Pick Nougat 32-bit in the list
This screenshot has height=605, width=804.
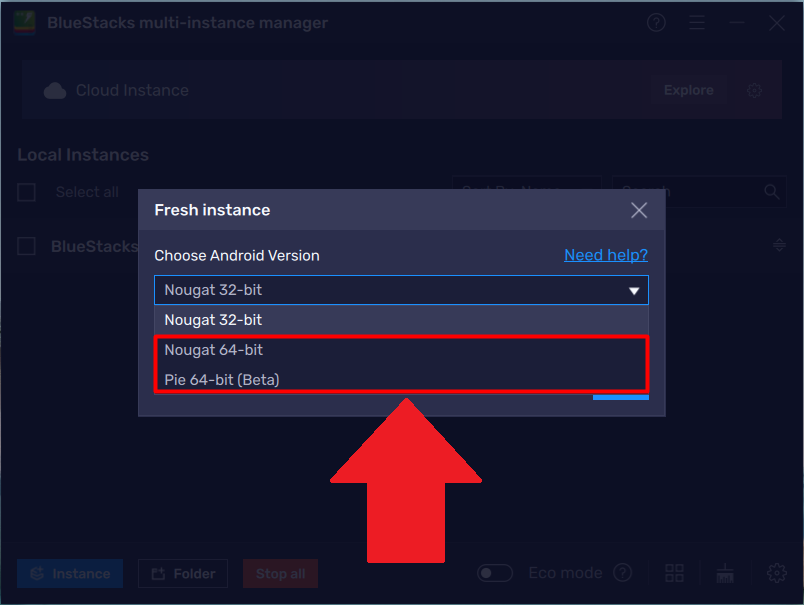[x=401, y=320]
